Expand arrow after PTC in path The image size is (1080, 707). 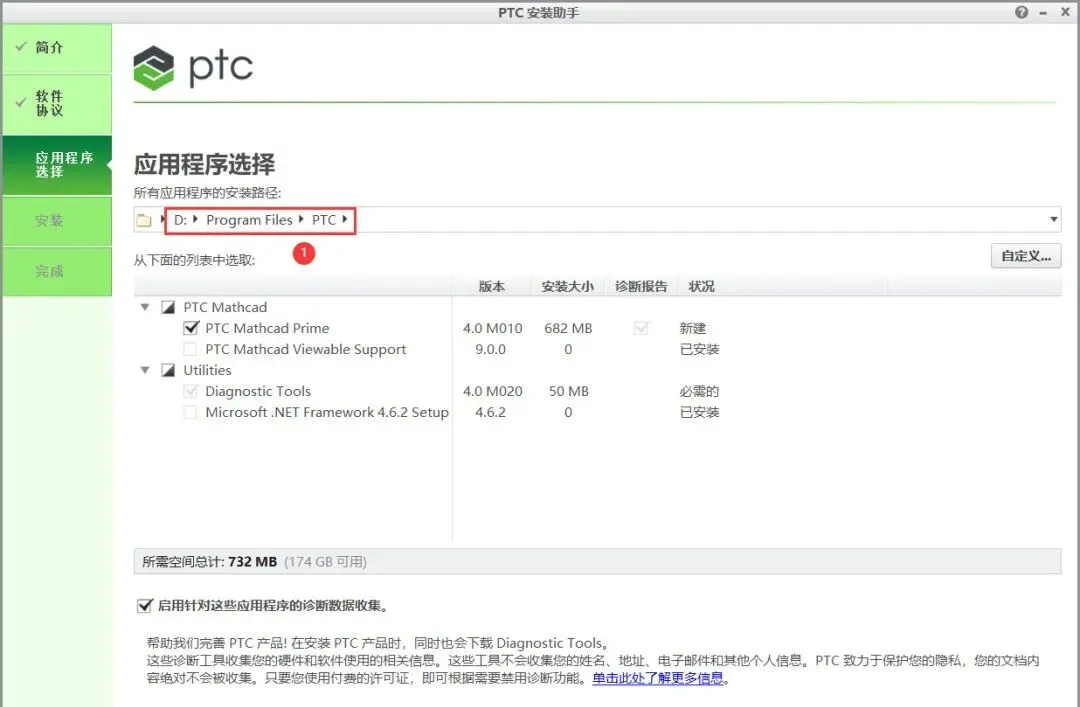click(x=344, y=219)
